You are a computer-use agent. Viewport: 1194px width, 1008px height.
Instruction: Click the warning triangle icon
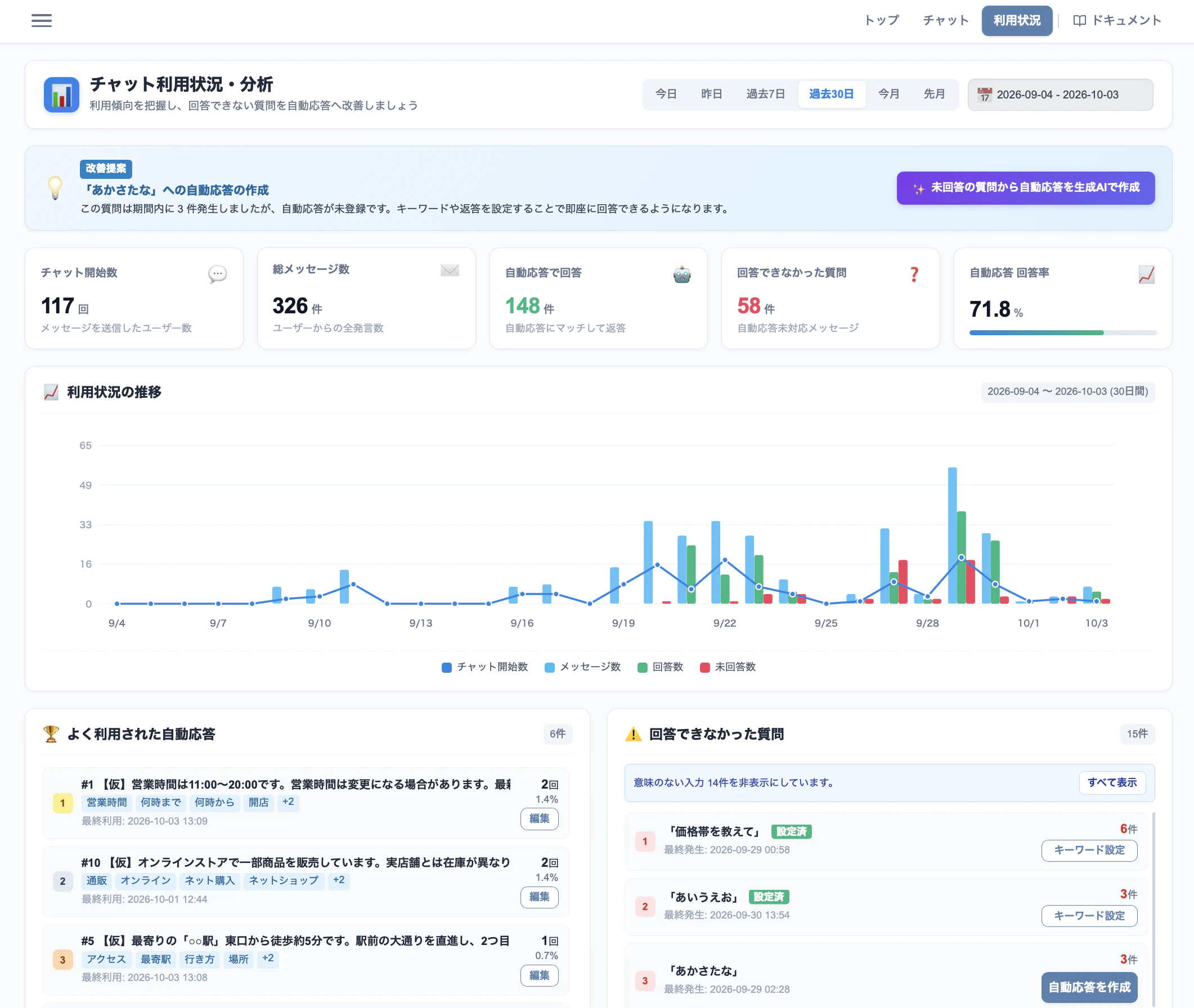pos(634,733)
